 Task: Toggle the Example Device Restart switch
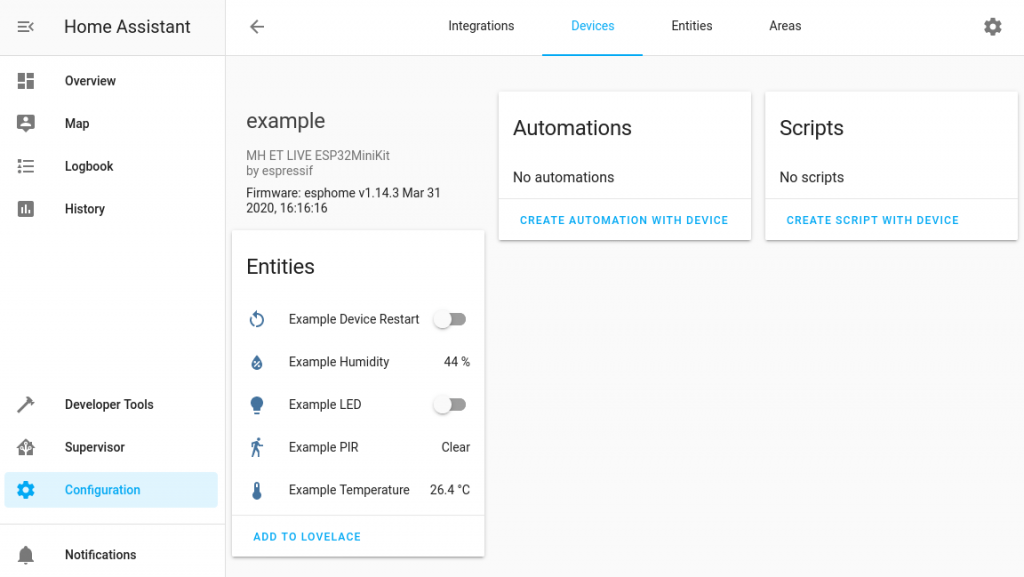[x=449, y=318]
